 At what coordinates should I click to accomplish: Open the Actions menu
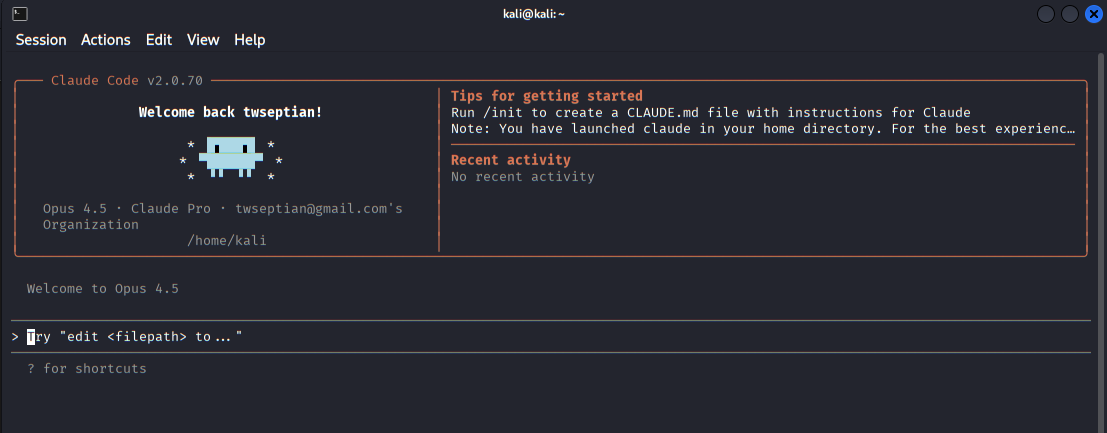tap(106, 40)
